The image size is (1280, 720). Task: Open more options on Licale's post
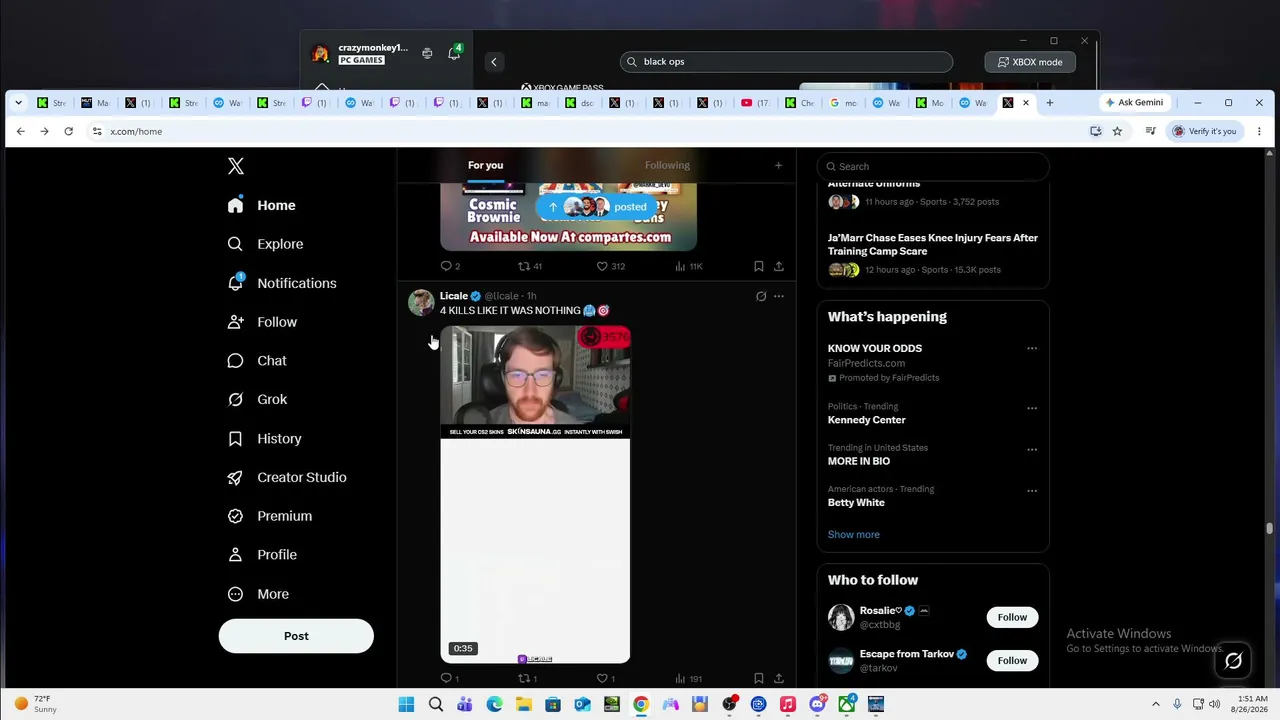coord(779,296)
